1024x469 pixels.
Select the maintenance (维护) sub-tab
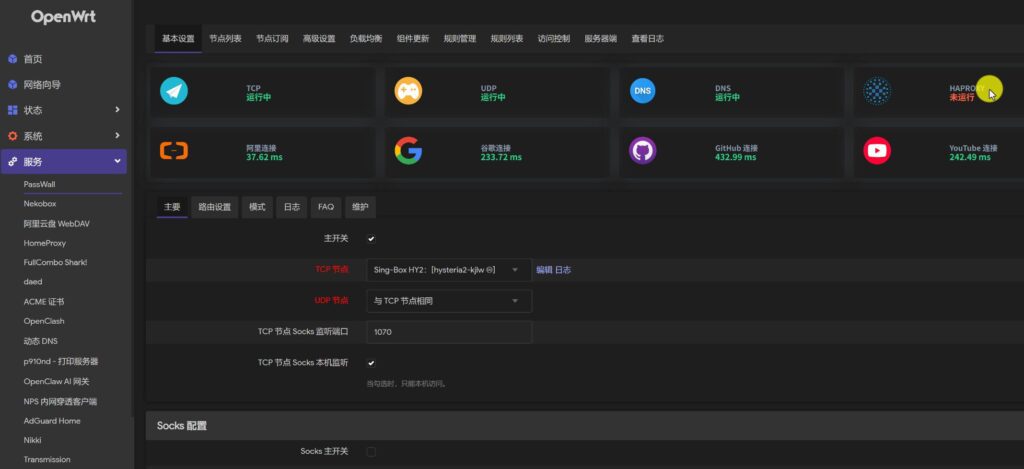point(360,207)
